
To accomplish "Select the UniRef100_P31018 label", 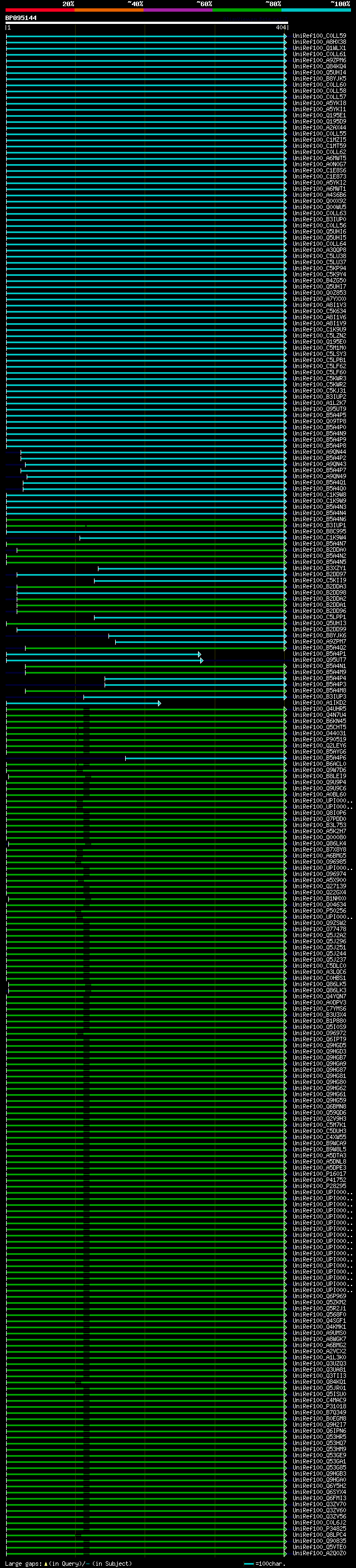I will point(319,1407).
